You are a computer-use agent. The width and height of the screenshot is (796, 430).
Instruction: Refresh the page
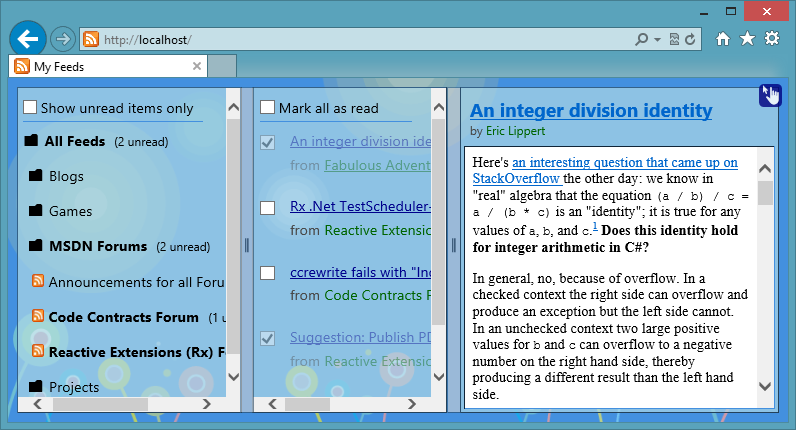690,39
